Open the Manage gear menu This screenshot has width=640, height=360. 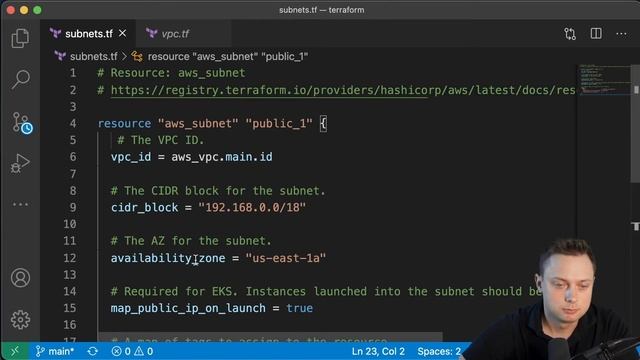point(20,320)
